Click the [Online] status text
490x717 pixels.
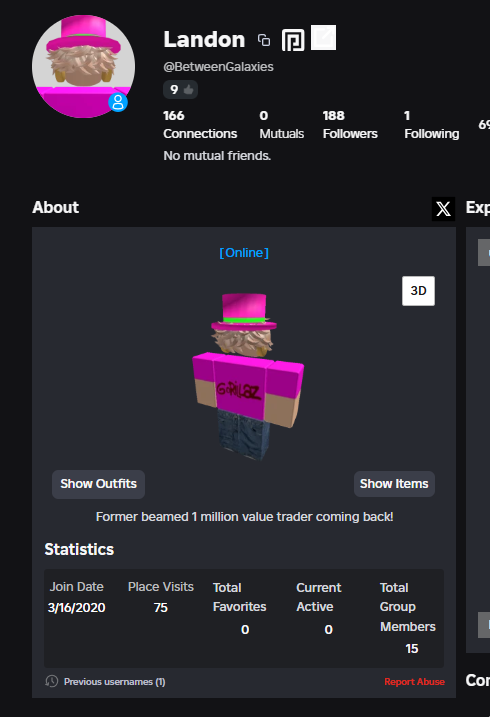[244, 253]
